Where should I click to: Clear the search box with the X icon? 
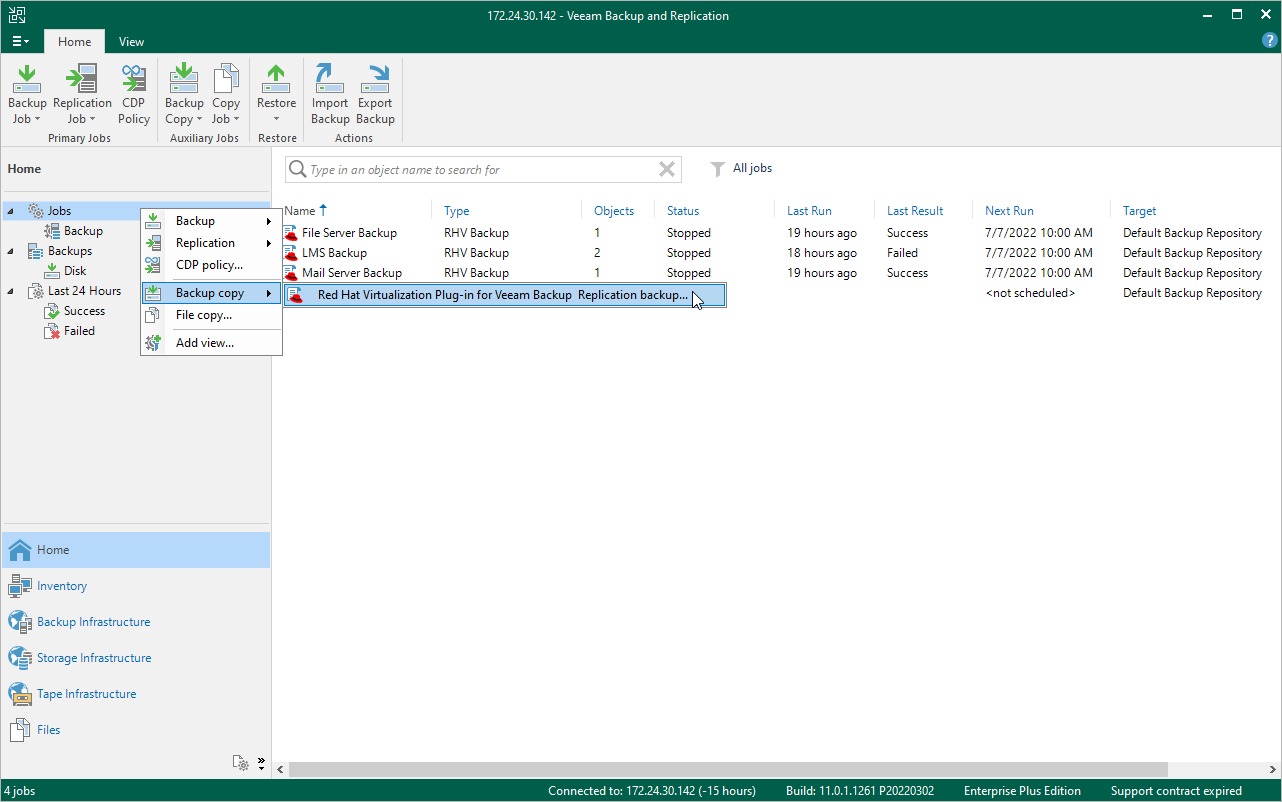click(x=667, y=170)
